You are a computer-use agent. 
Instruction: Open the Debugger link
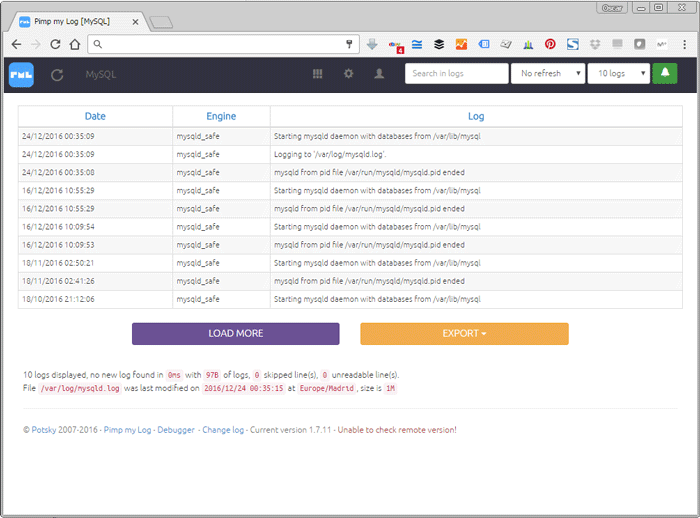176,430
